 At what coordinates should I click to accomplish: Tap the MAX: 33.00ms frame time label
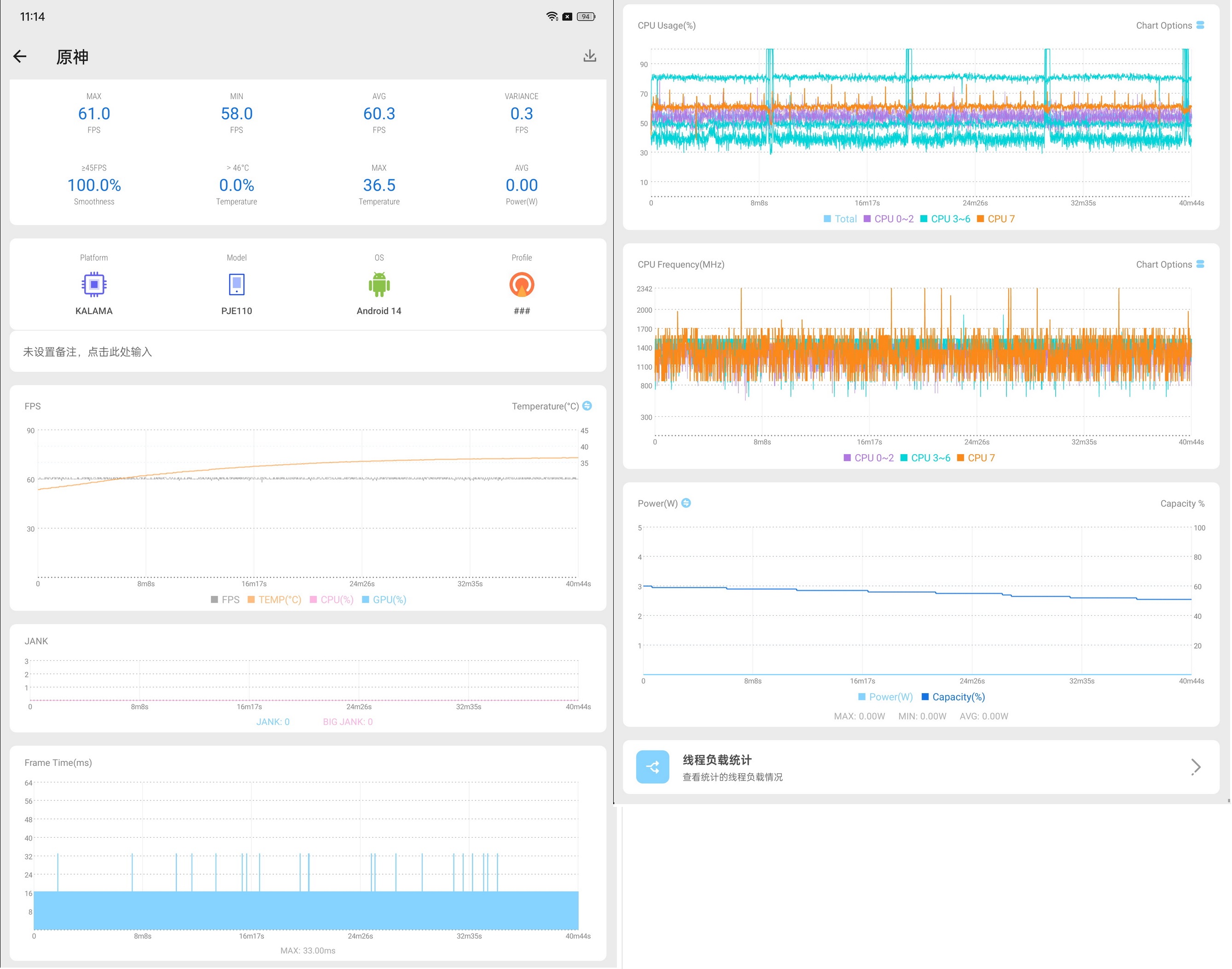tap(308, 950)
